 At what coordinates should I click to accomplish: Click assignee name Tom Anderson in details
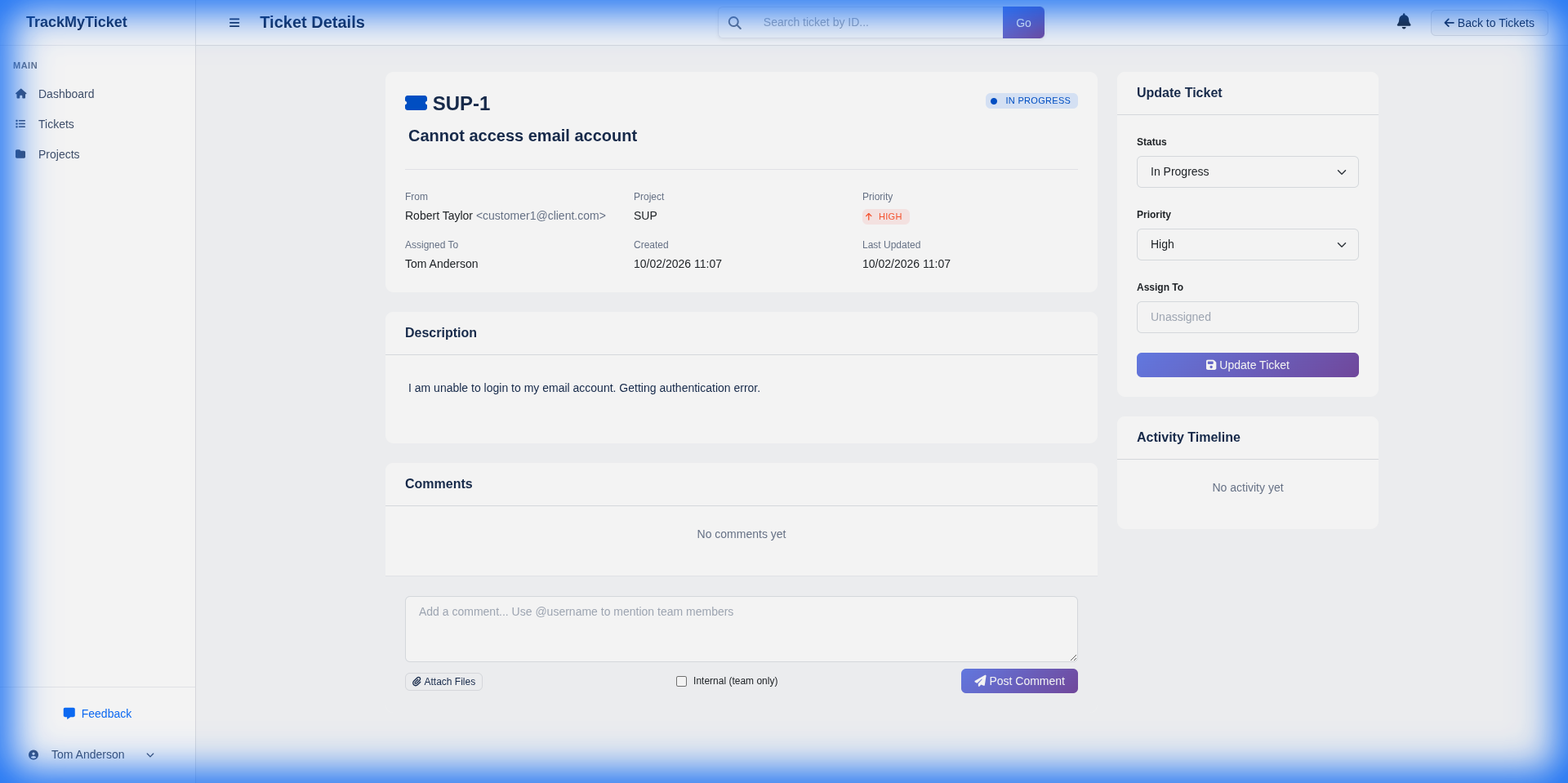coord(442,264)
